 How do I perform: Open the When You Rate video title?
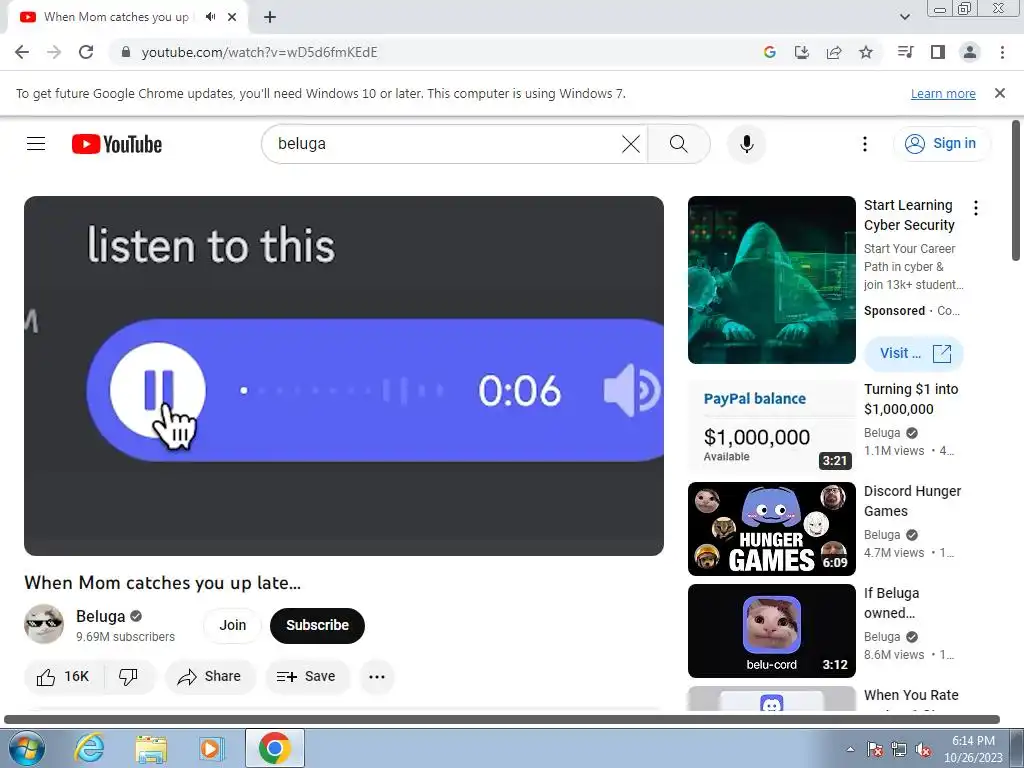(x=911, y=695)
